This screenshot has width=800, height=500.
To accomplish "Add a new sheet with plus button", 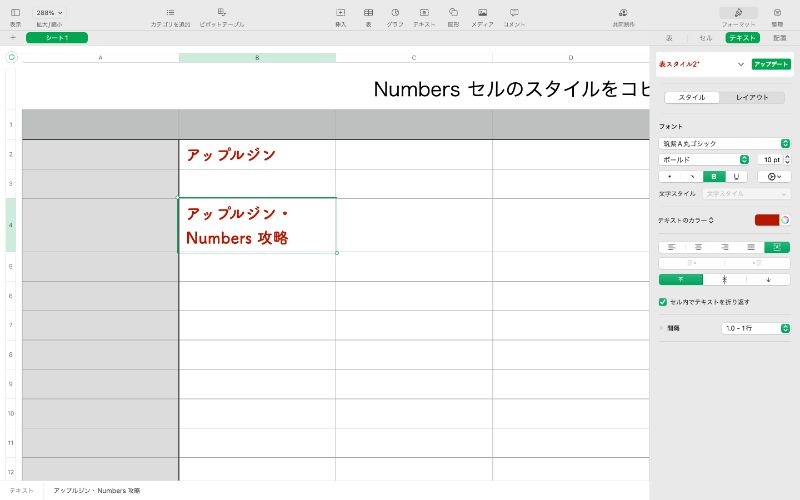I will [13, 38].
